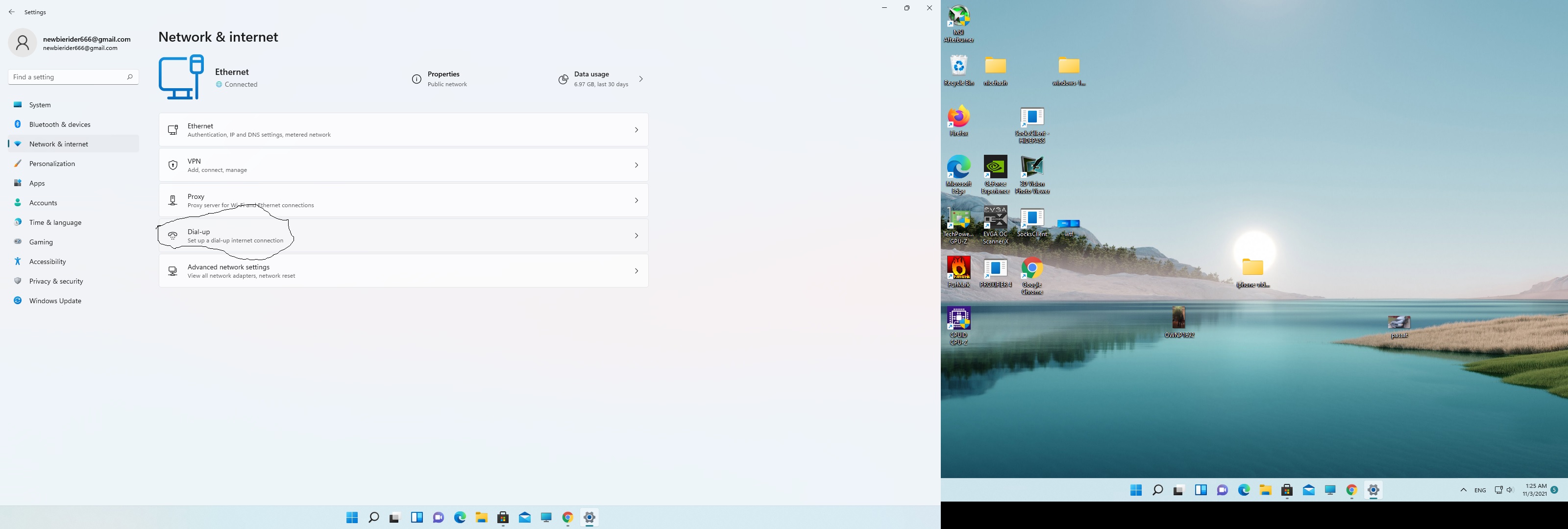This screenshot has height=529, width=1568.
Task: View Data usage details
Action: click(x=600, y=79)
